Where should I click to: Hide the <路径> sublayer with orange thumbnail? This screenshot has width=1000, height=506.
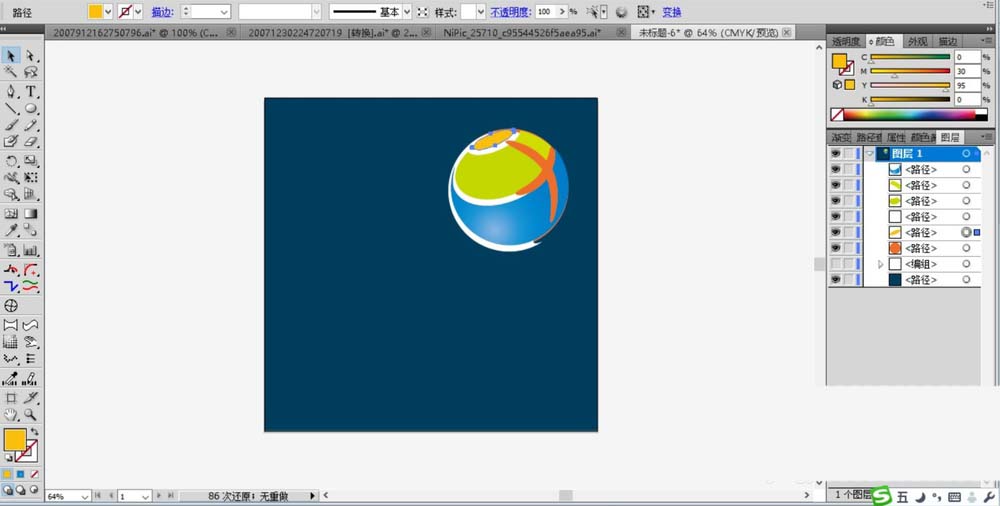835,248
